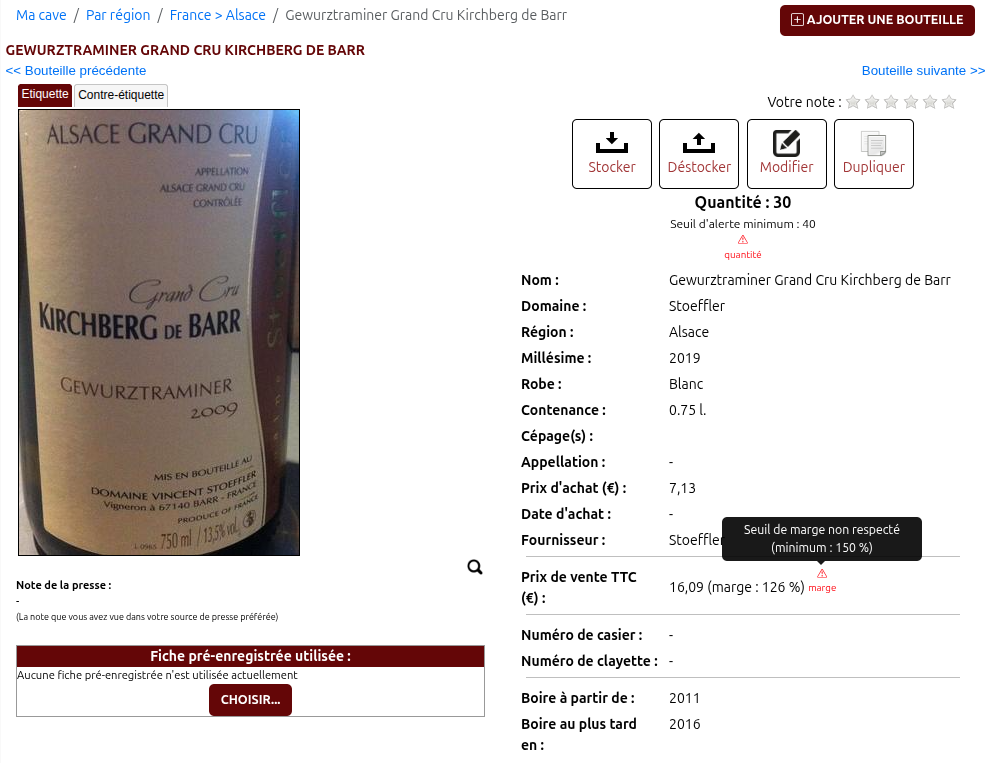This screenshot has height=763, width=990.
Task: Click the Ajouter une bouteille button
Action: (x=877, y=20)
